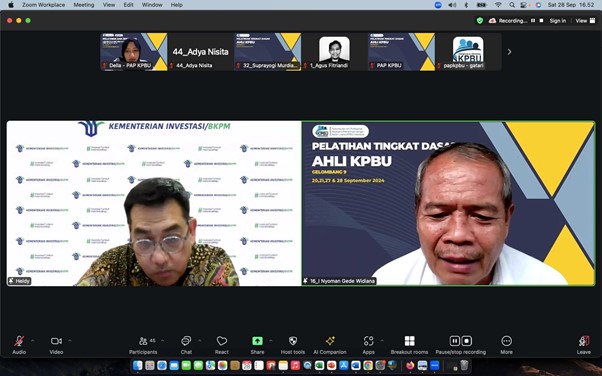The height and width of the screenshot is (376, 602).
Task: Expand the Video options arrow
Action: [69, 340]
